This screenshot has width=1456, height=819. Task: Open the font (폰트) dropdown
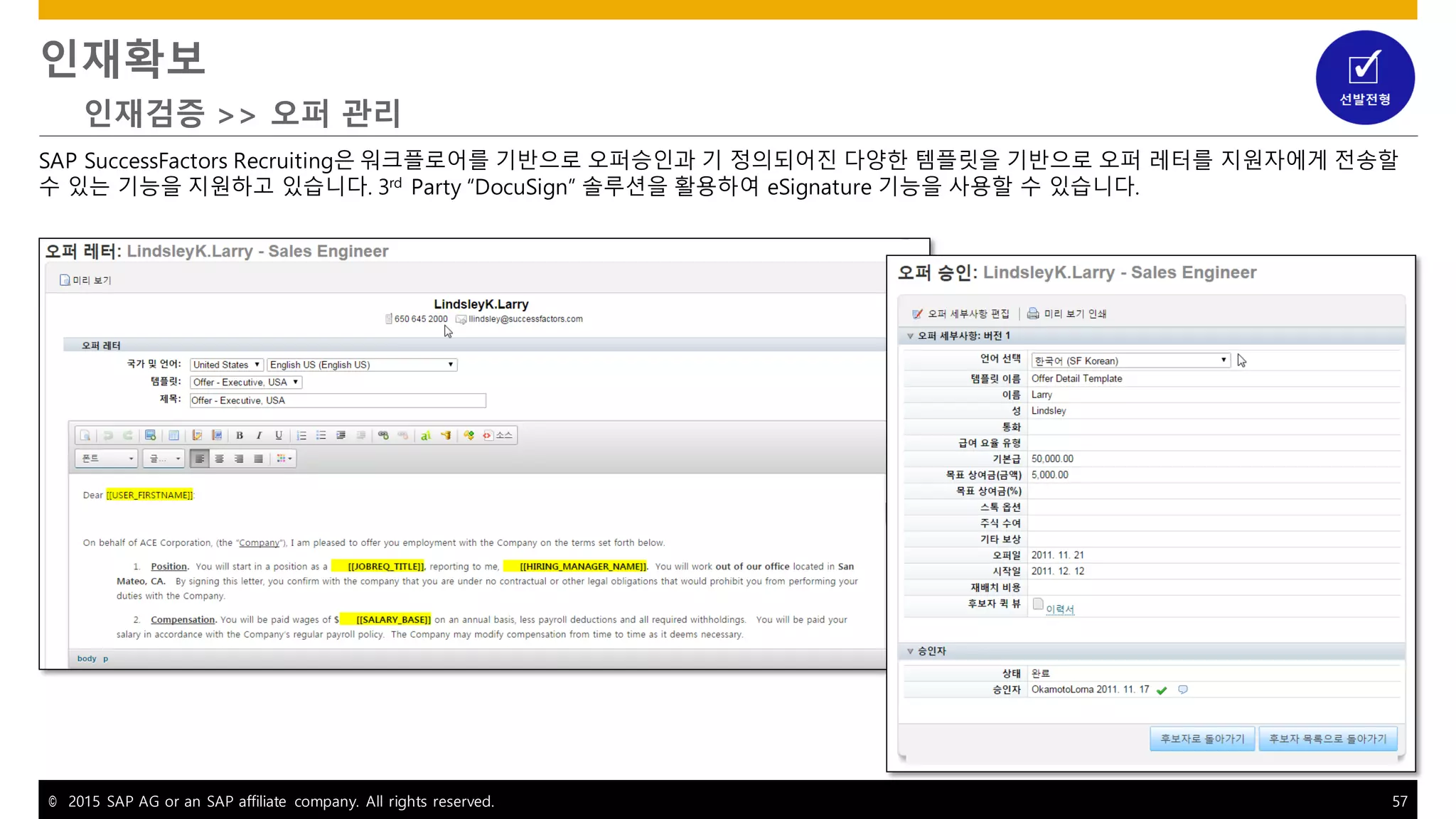pos(107,459)
